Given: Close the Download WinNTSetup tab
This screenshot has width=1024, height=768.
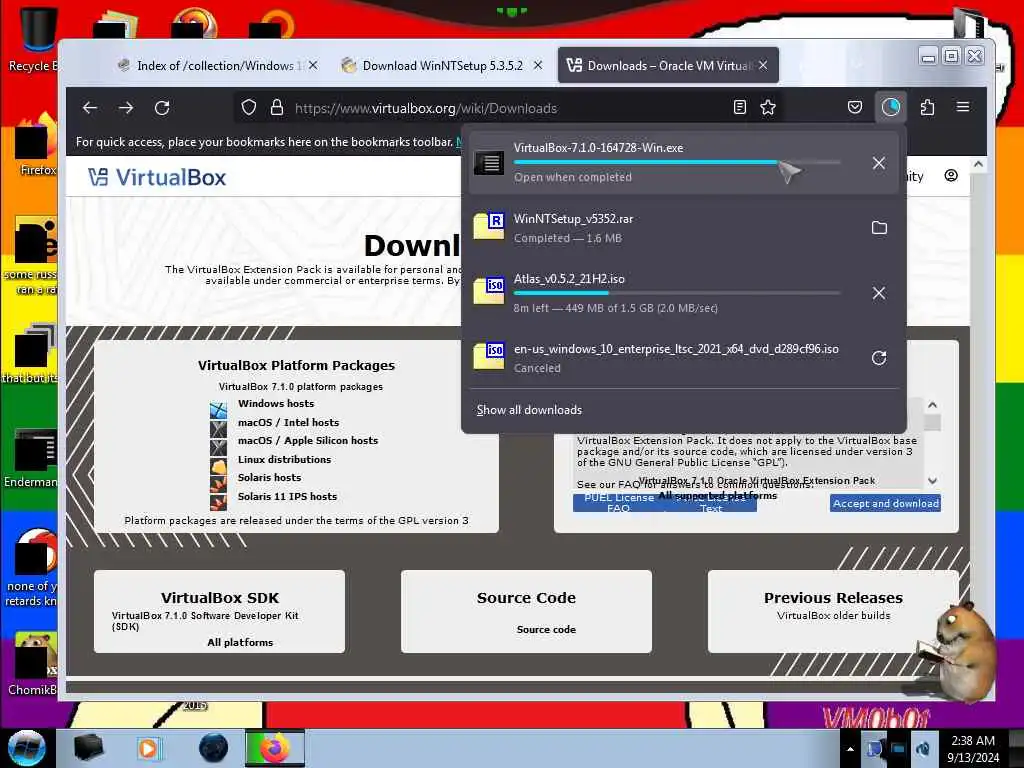Looking at the screenshot, I should click(537, 65).
